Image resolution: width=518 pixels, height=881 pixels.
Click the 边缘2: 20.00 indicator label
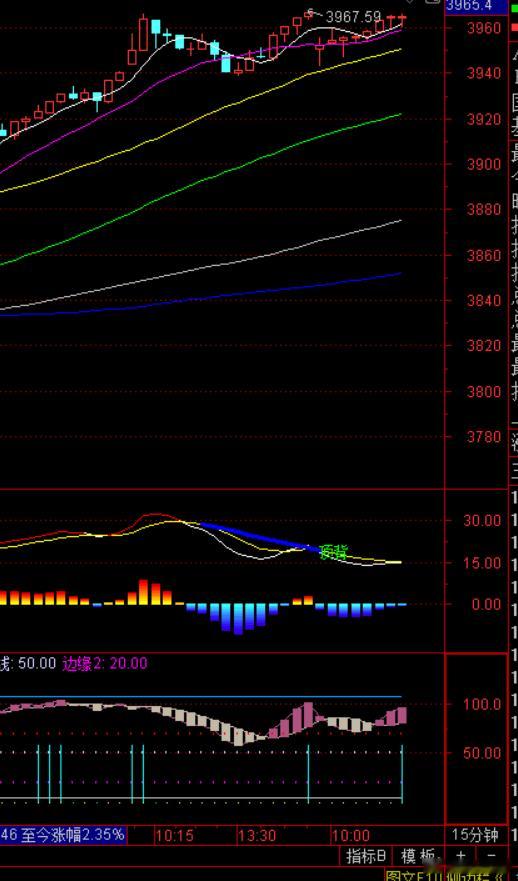click(104, 664)
